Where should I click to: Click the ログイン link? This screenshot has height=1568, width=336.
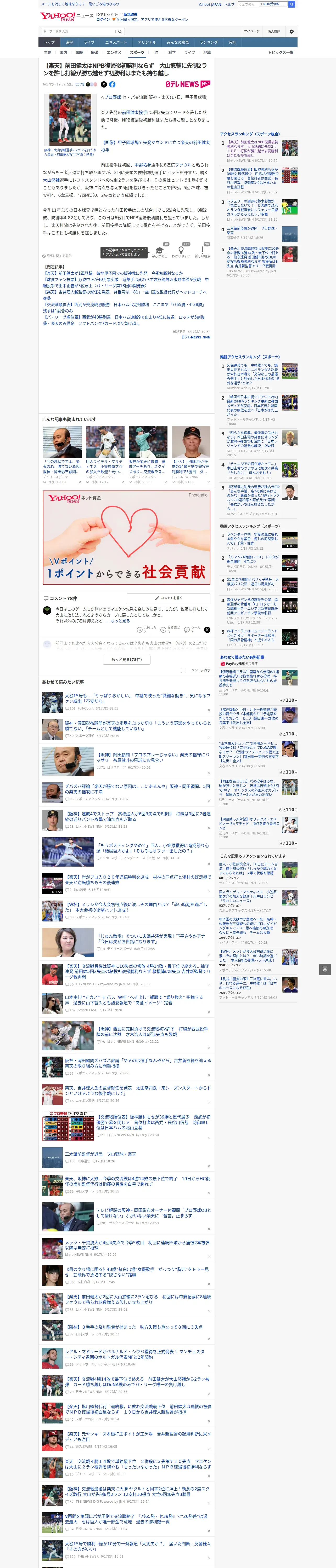[x=103, y=20]
